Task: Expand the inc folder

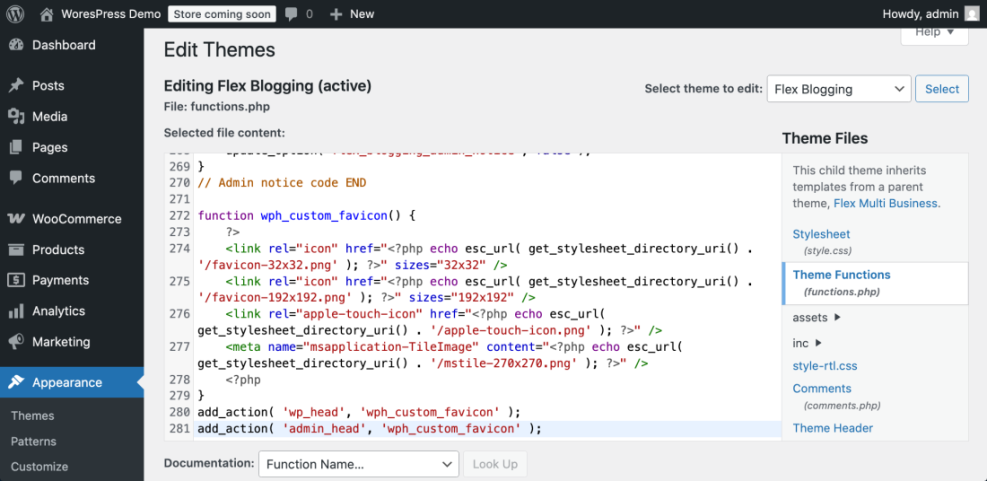Action: (807, 343)
